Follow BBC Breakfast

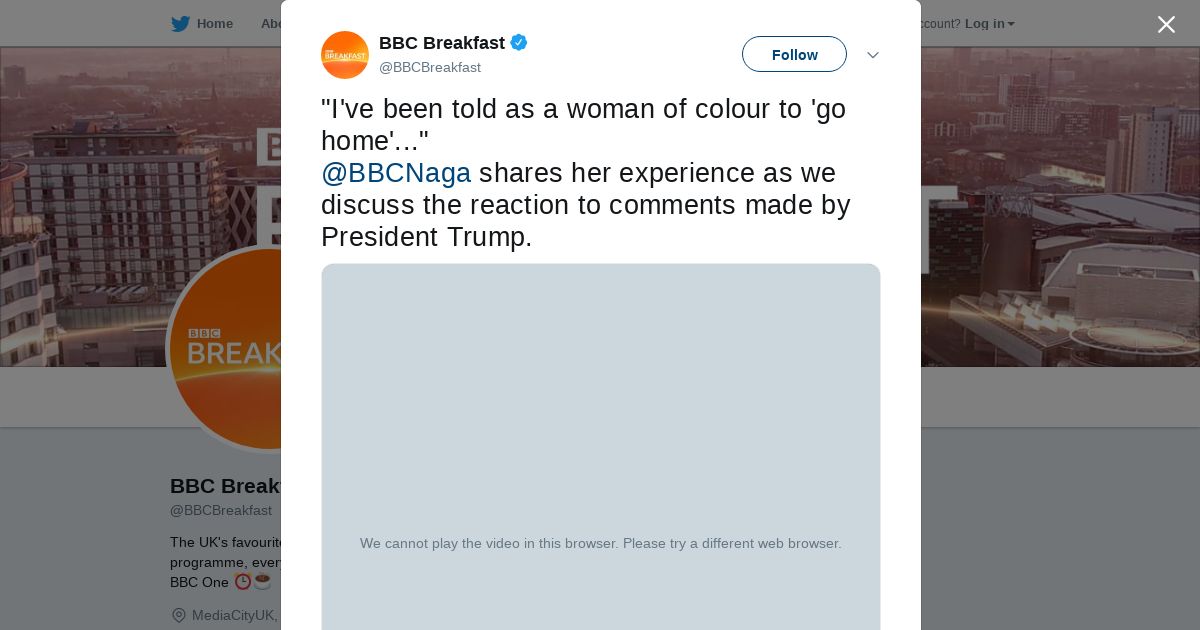(794, 55)
